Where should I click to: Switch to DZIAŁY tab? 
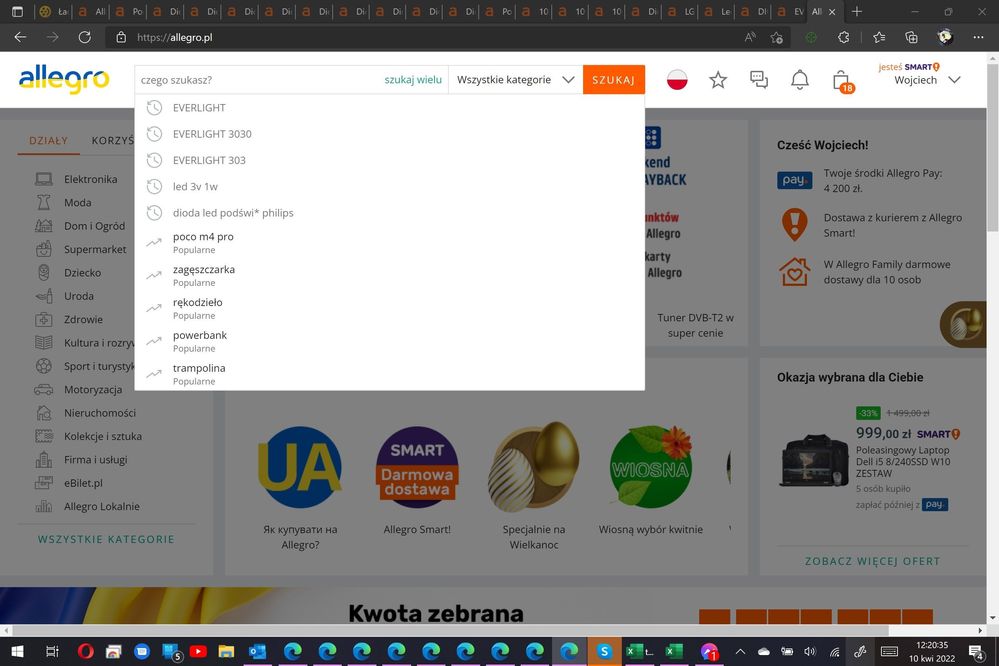(x=48, y=140)
